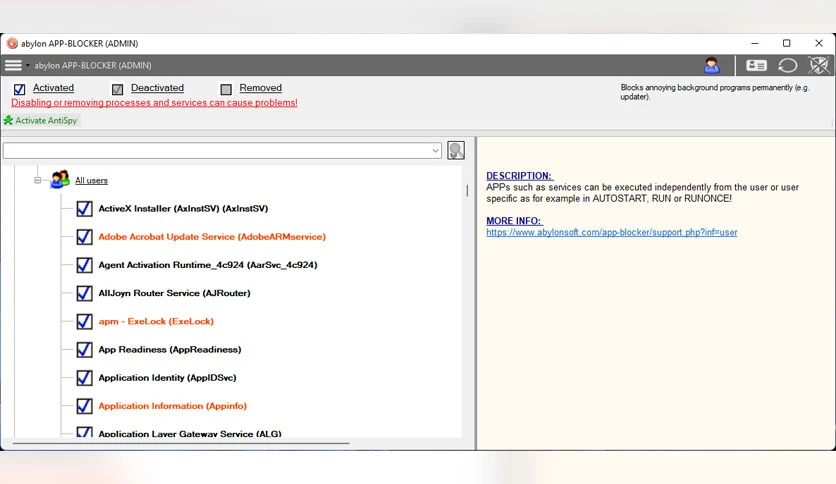Select Application Identity (AppIDSvc) entry
This screenshot has width=836, height=484.
point(167,378)
